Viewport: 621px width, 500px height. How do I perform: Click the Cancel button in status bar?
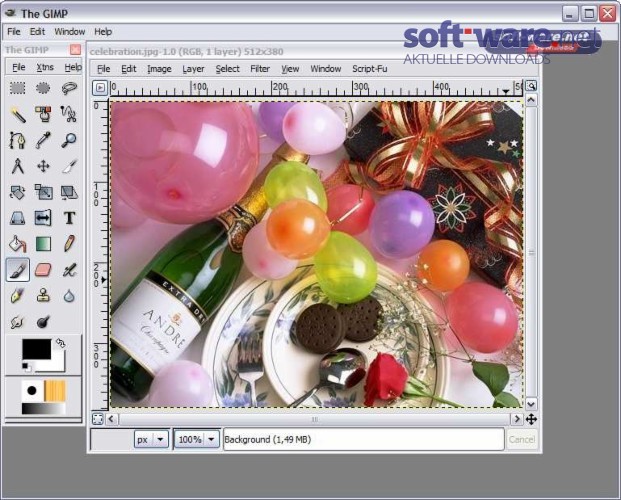click(x=522, y=439)
